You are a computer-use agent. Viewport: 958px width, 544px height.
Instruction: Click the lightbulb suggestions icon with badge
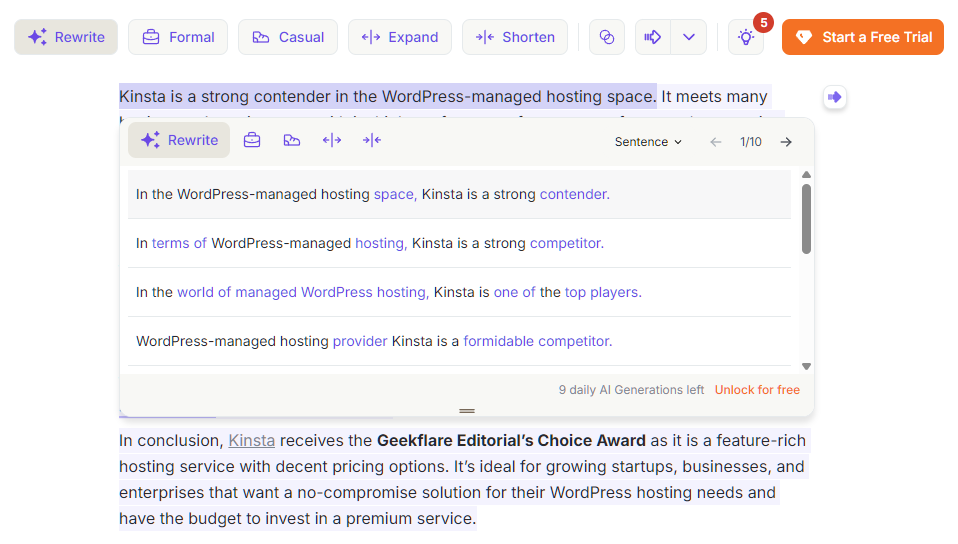[x=746, y=37]
